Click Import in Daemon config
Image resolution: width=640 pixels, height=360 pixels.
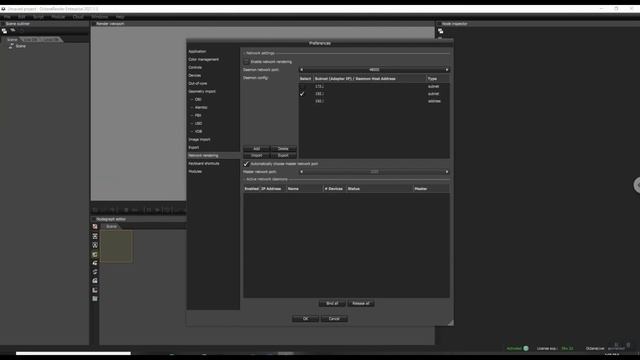(256, 156)
